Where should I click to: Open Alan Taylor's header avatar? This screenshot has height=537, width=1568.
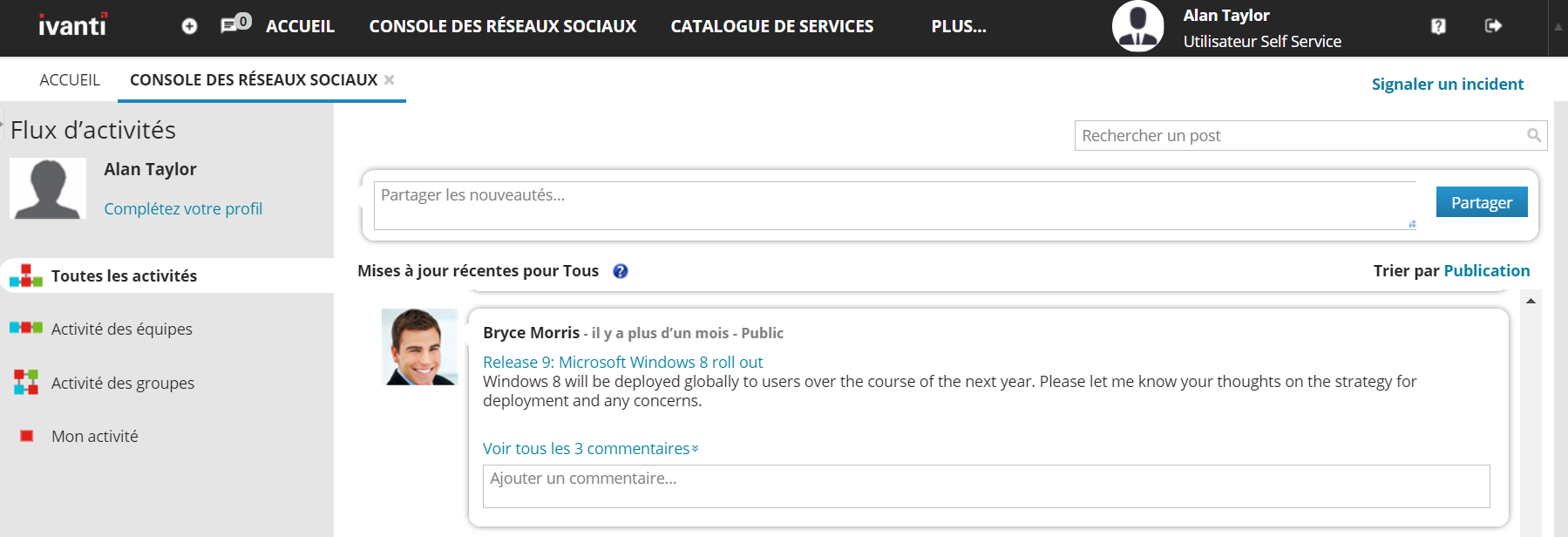[1138, 26]
